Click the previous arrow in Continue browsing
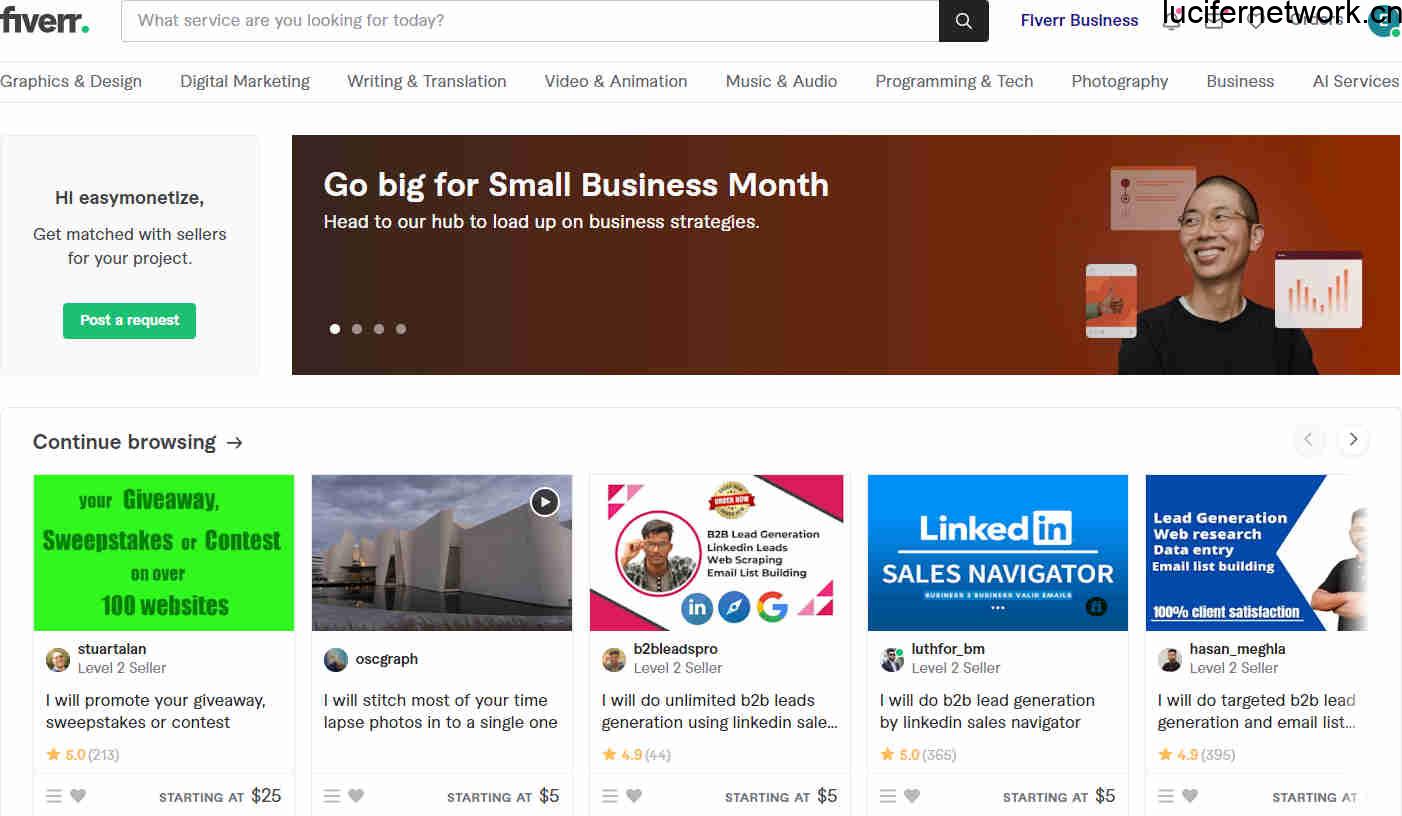Image resolution: width=1402 pixels, height=816 pixels. click(x=1308, y=439)
